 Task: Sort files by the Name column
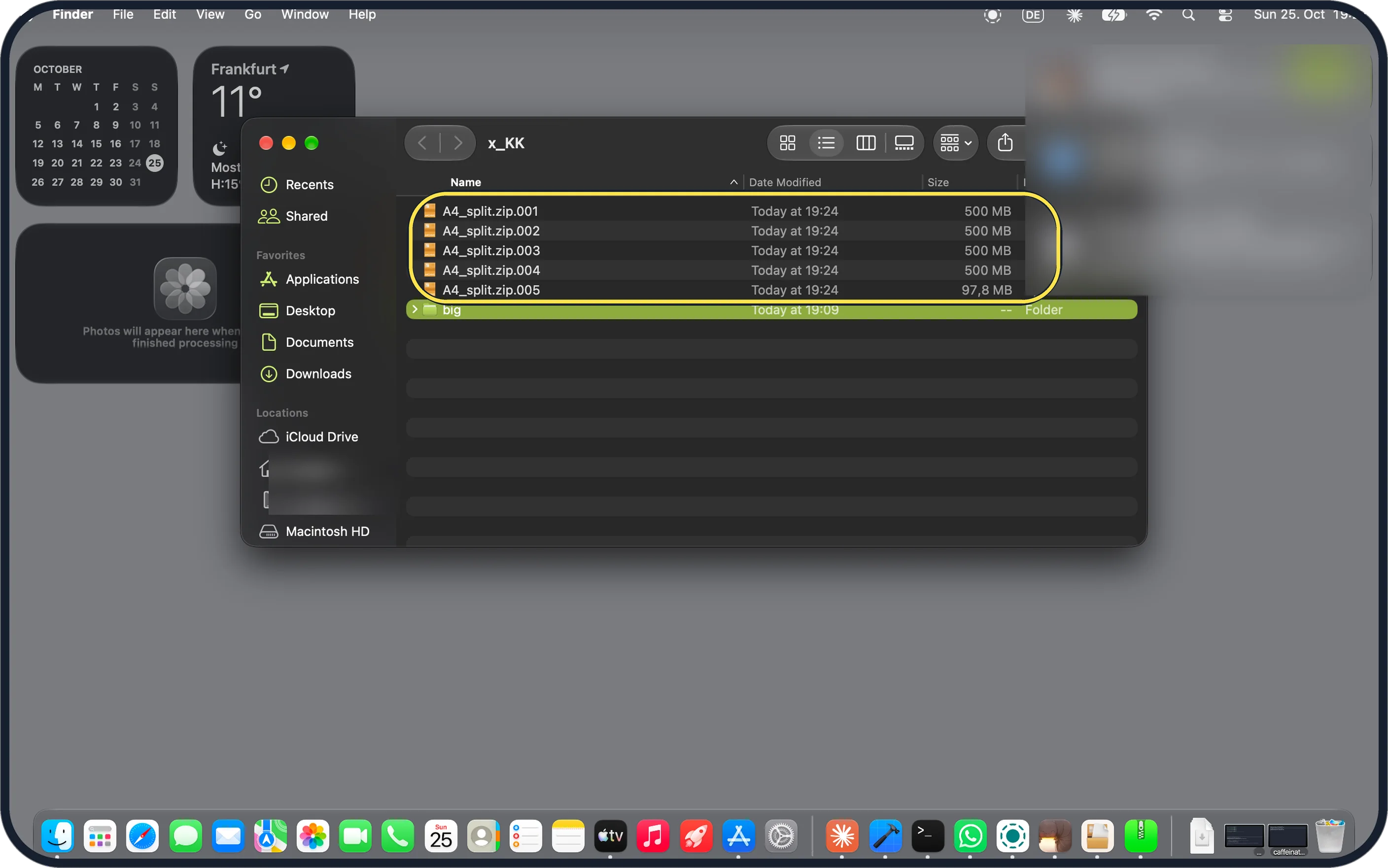click(466, 182)
